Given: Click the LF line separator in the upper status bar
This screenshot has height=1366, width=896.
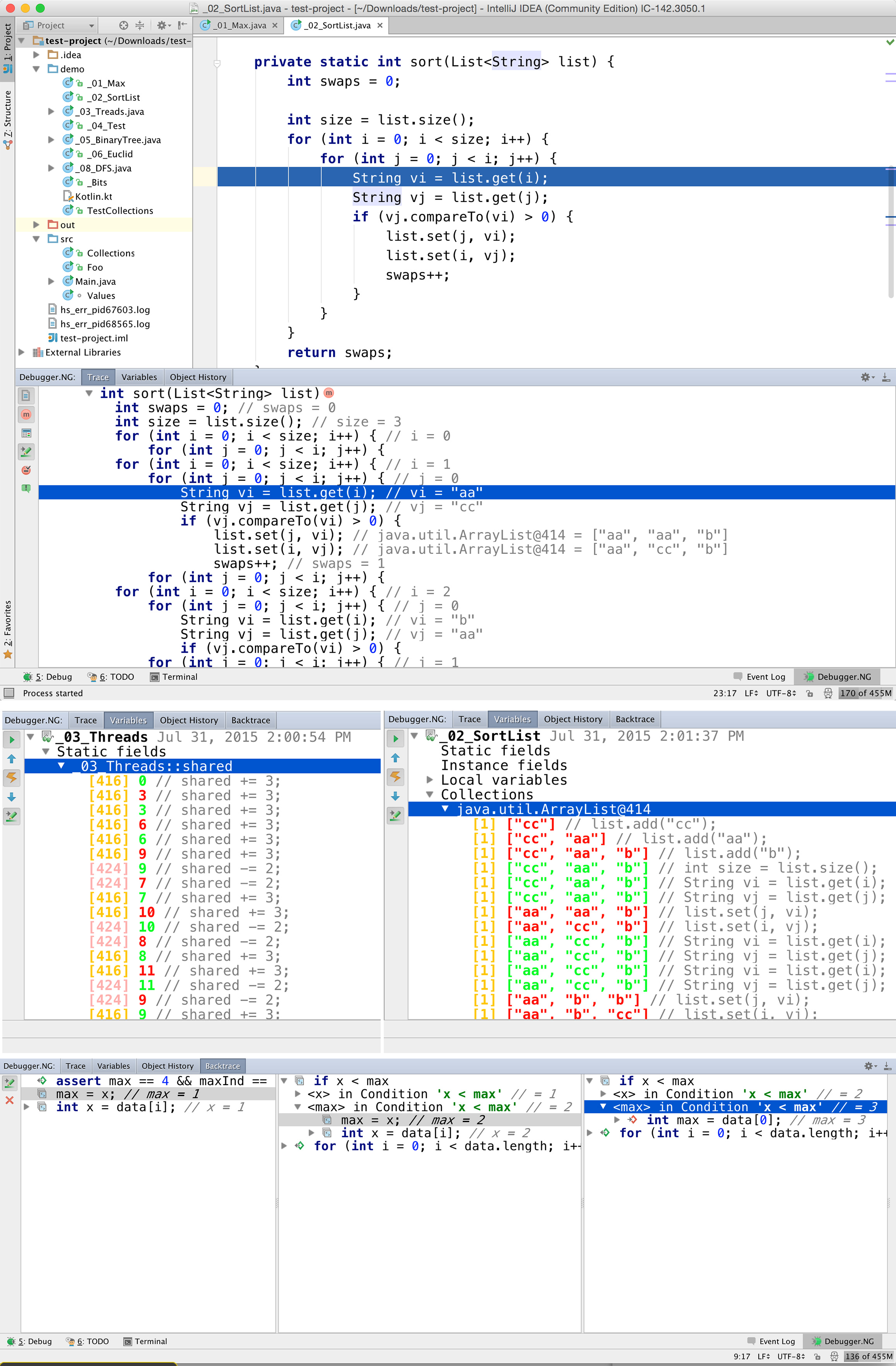Looking at the screenshot, I should [x=751, y=693].
